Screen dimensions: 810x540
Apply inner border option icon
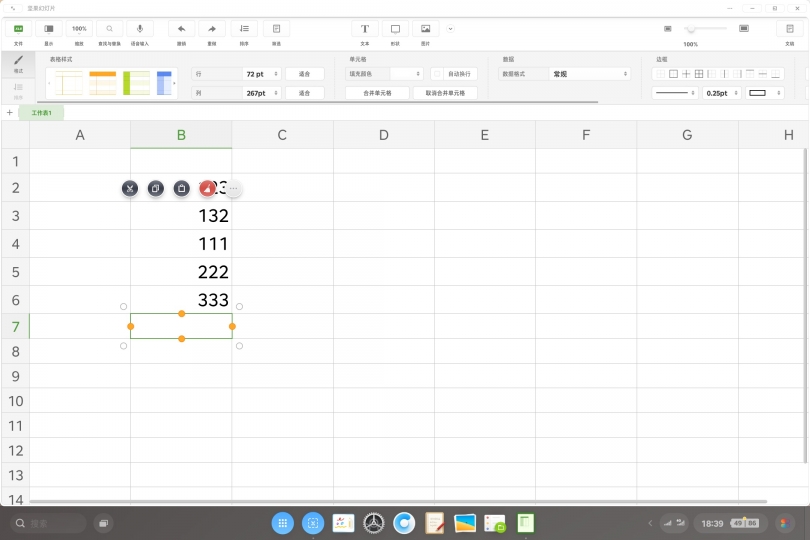pyautogui.click(x=686, y=74)
